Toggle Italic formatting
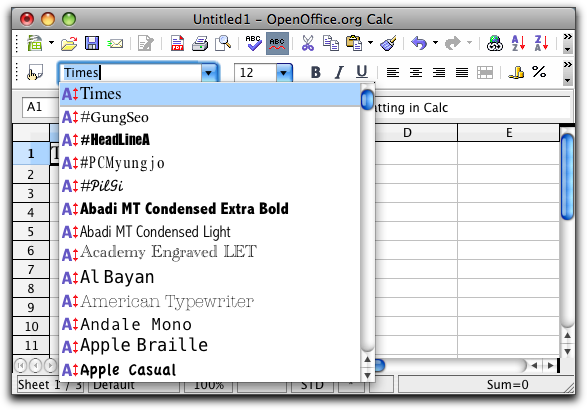The width and height of the screenshot is (587, 410). point(339,72)
